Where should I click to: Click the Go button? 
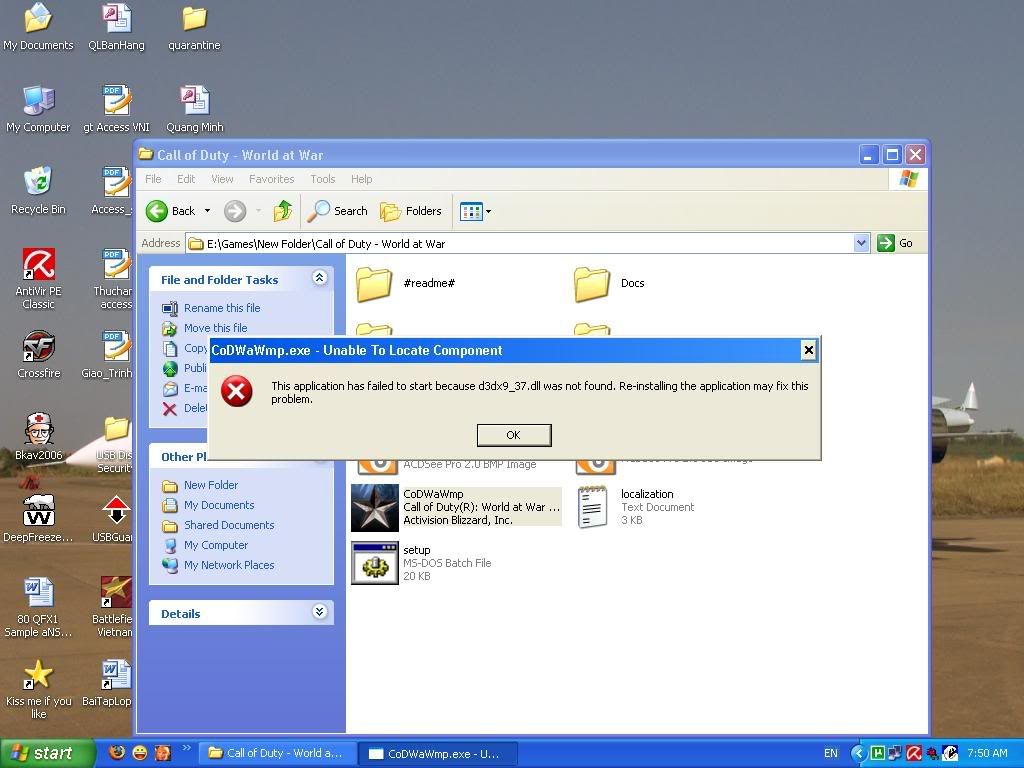(x=895, y=243)
